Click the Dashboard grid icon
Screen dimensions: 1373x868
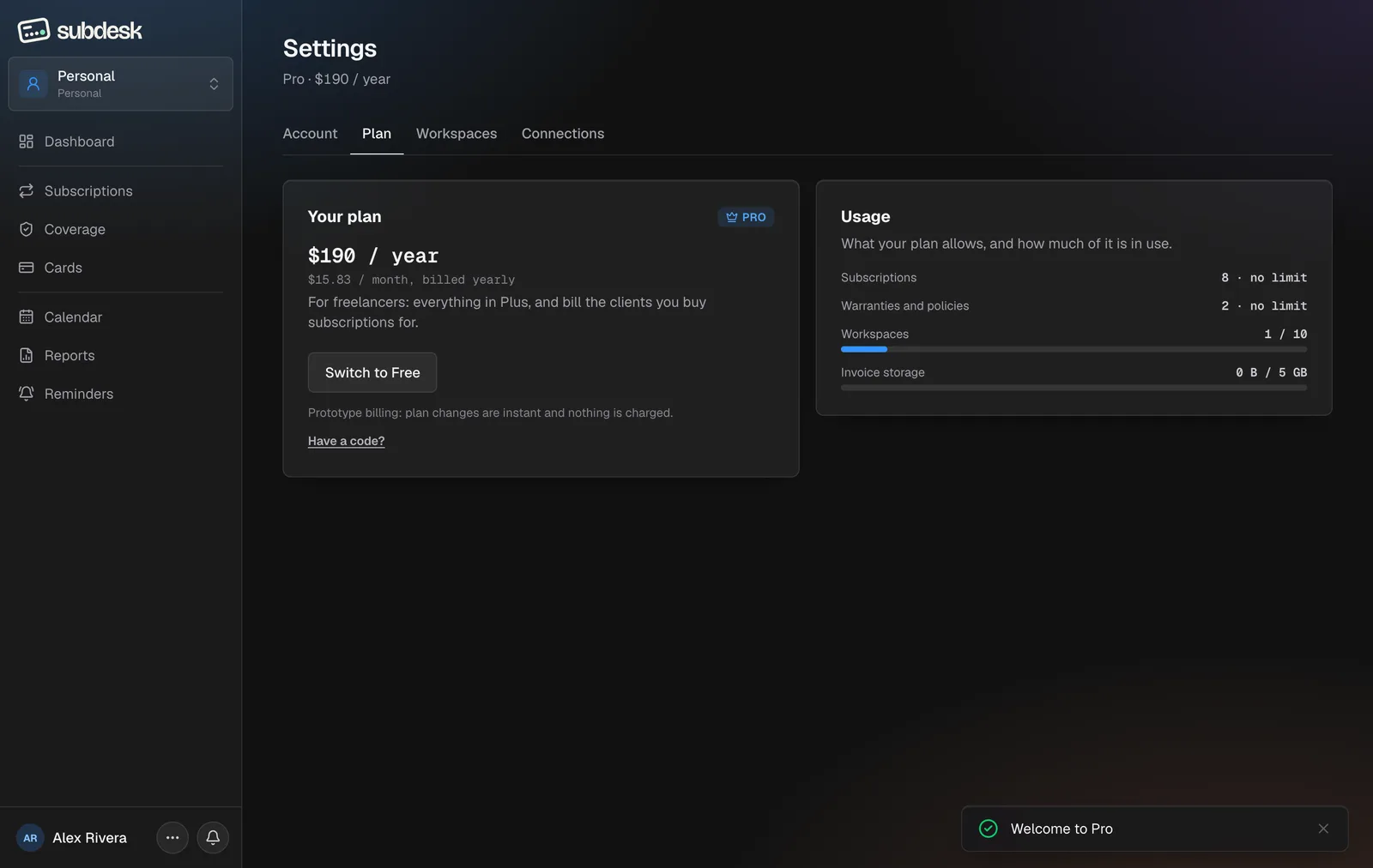(27, 142)
